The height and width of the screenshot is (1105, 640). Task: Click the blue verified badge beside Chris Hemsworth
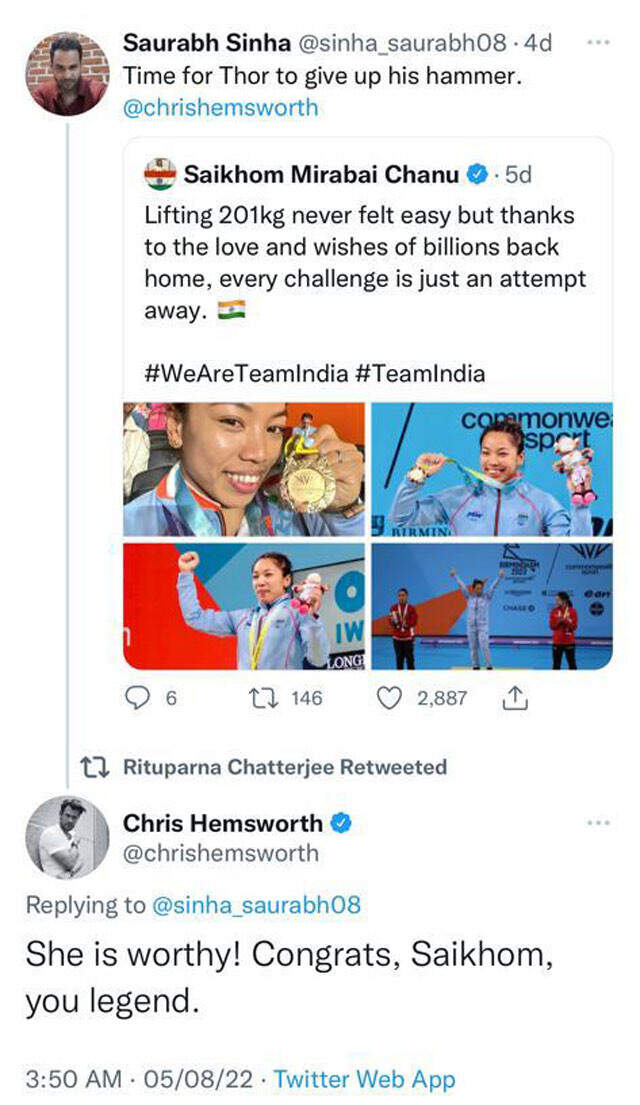click(342, 822)
